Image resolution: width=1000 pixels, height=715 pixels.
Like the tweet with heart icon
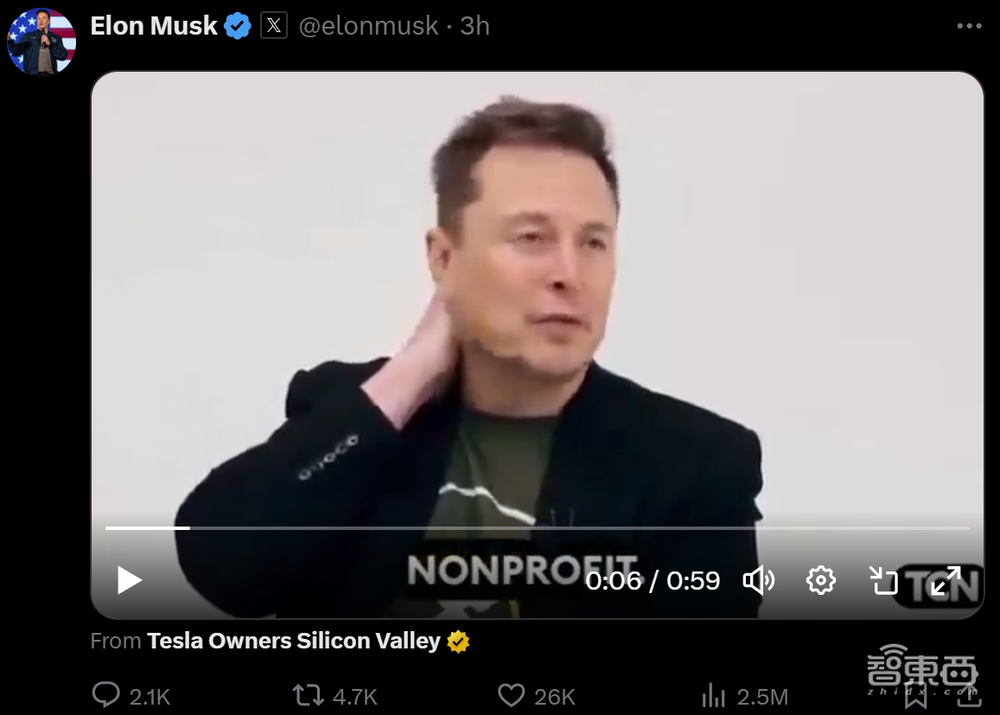coord(511,695)
